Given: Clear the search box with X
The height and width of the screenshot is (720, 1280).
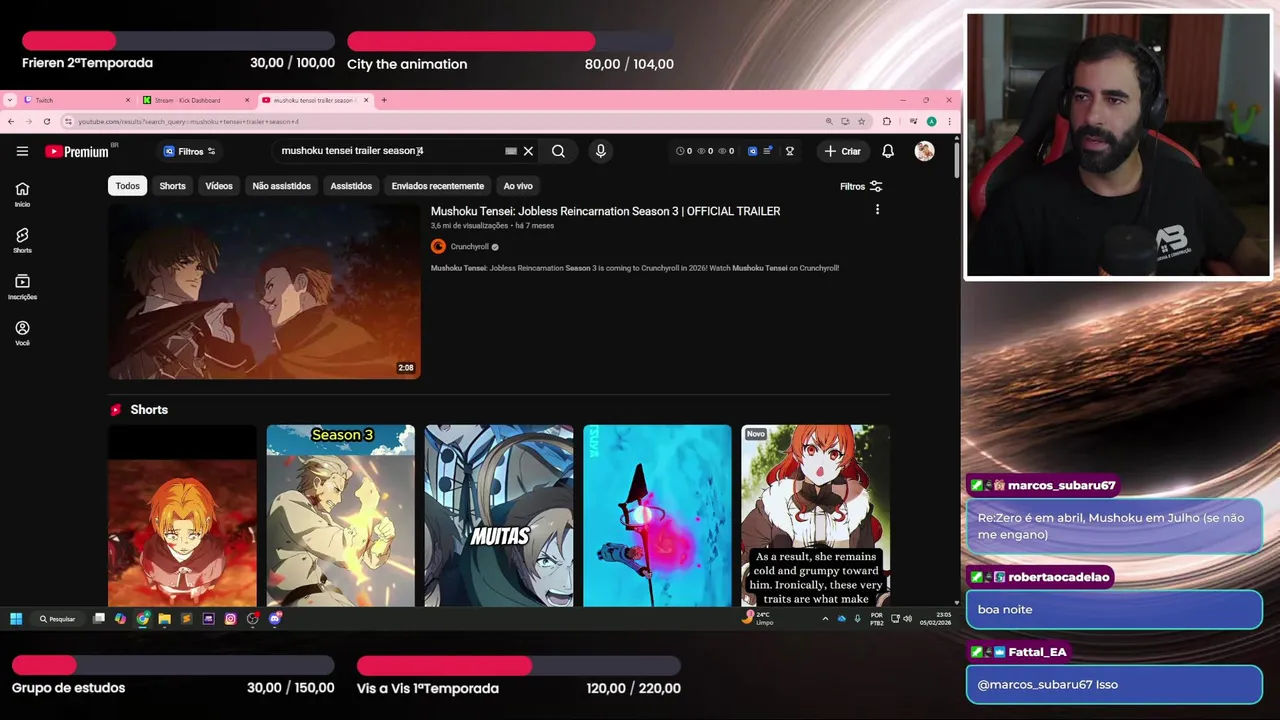Looking at the screenshot, I should click(528, 151).
